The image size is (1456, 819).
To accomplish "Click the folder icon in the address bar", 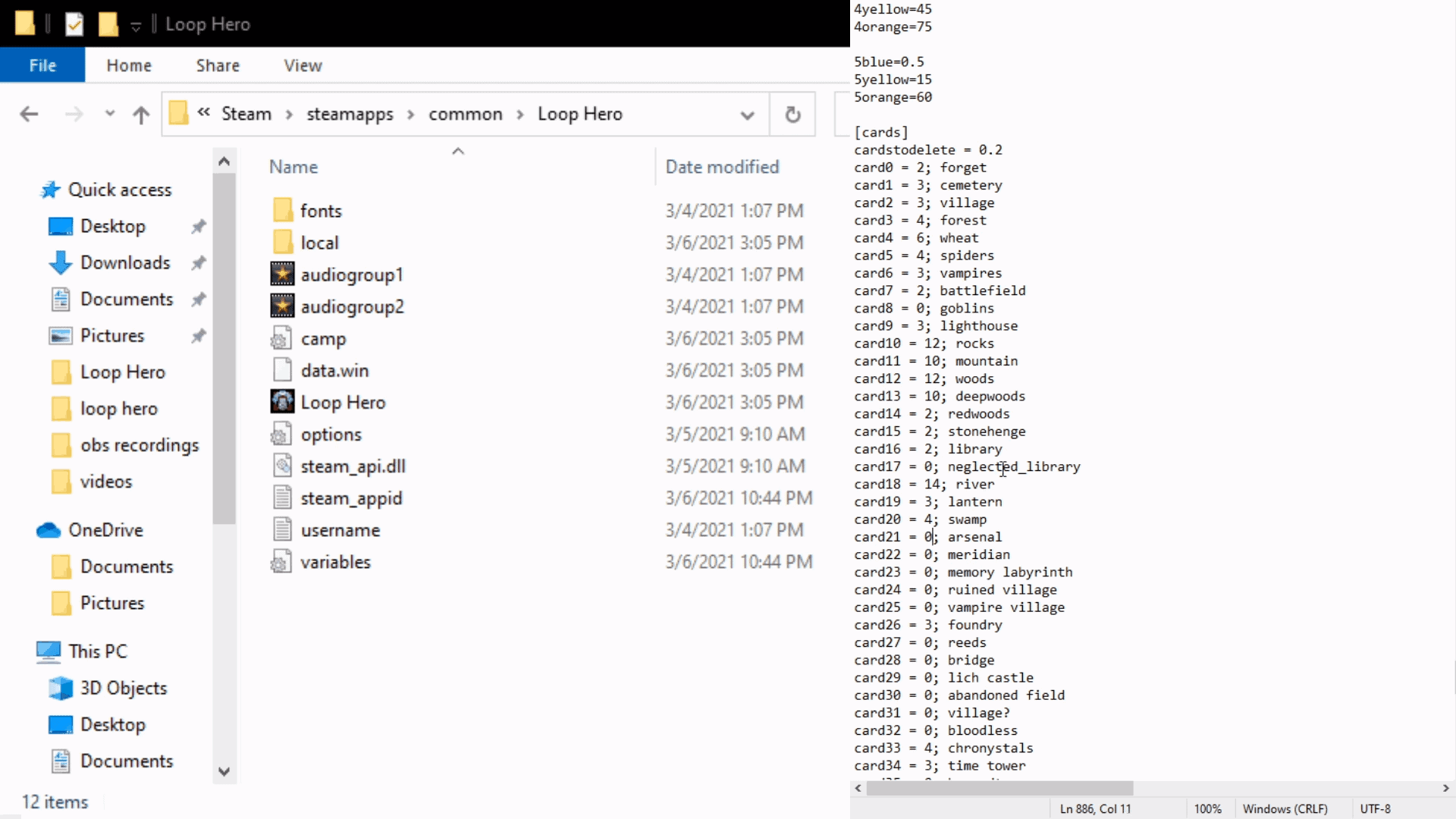I will point(178,113).
